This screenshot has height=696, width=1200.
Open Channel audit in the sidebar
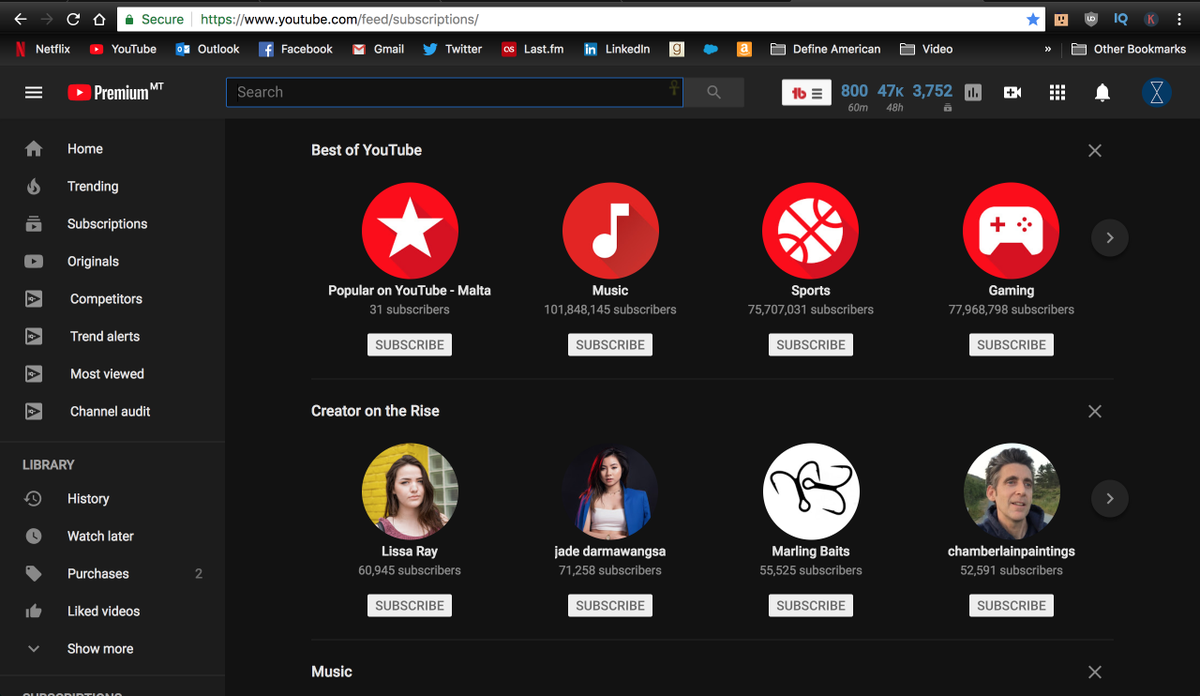pos(112,412)
